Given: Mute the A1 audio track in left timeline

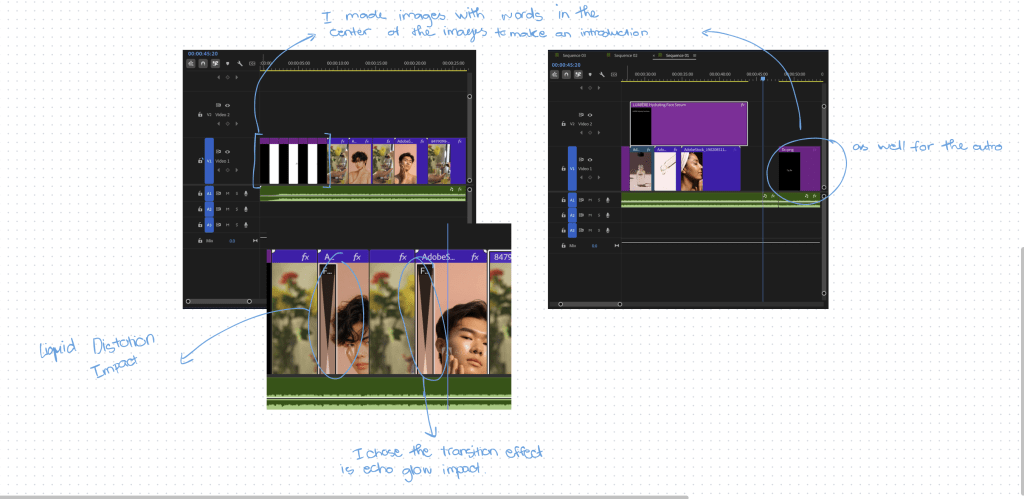Looking at the screenshot, I should coord(228,193).
